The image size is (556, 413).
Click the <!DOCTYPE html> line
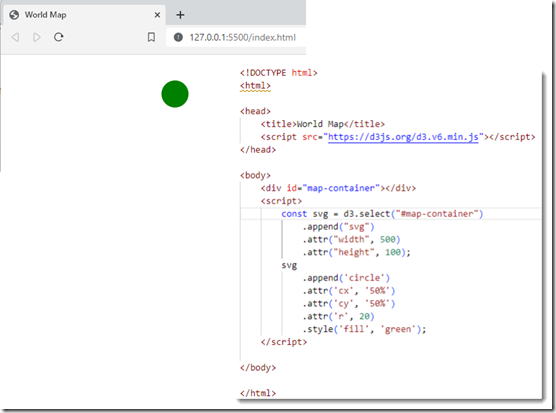click(278, 73)
